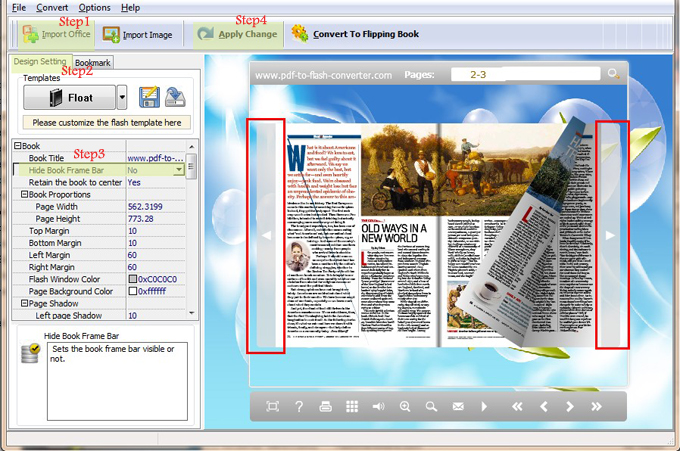Go to previous page single-left arrow
The height and width of the screenshot is (451, 680).
(x=543, y=406)
